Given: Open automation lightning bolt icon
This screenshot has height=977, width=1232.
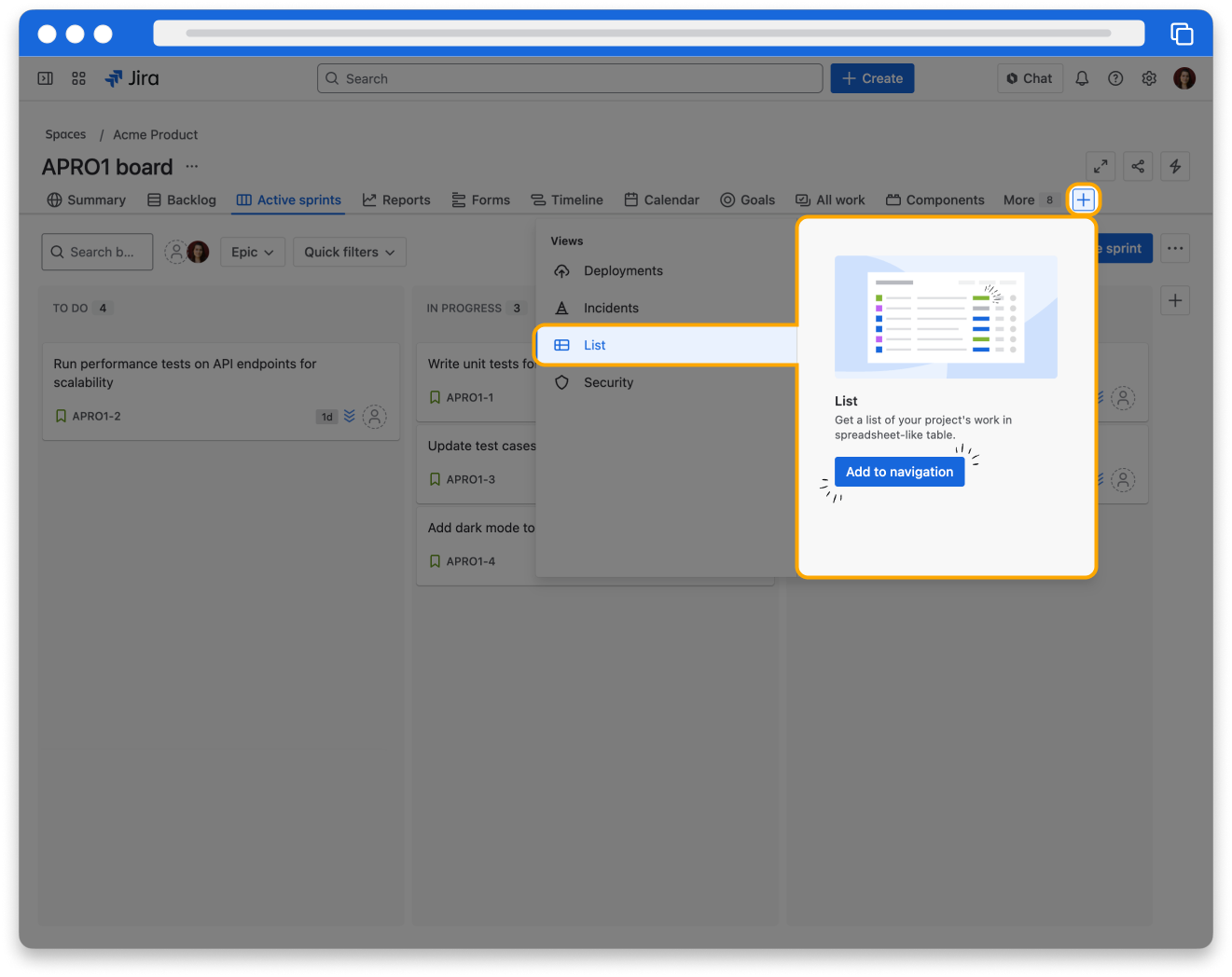Looking at the screenshot, I should point(1175,167).
